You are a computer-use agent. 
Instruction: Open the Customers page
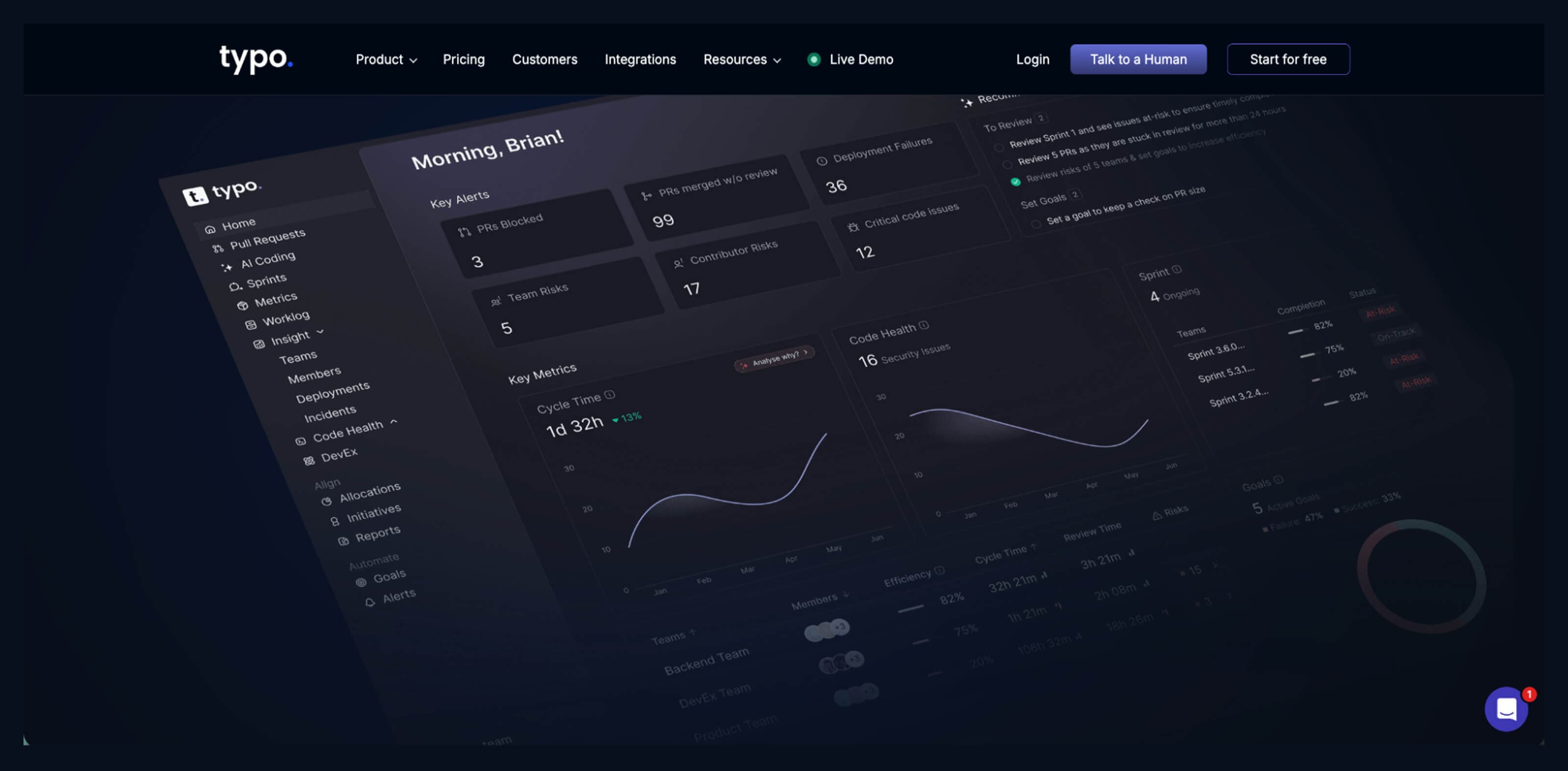click(545, 60)
